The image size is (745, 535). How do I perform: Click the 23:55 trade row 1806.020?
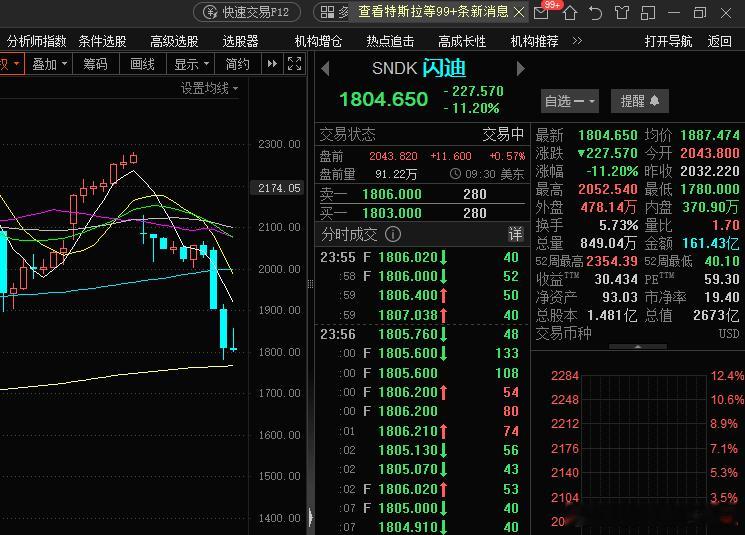pos(421,258)
